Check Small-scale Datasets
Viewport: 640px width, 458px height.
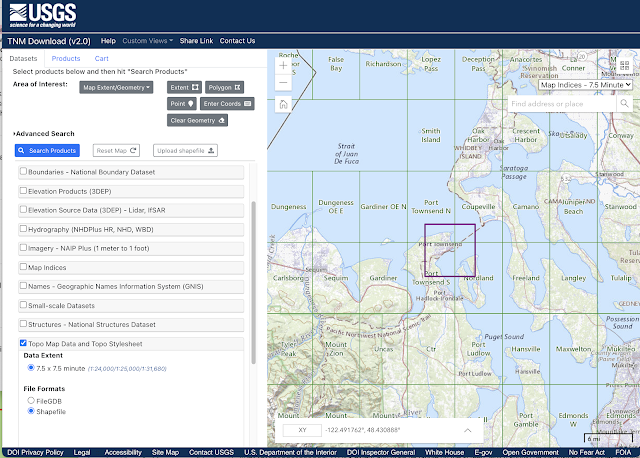23,305
